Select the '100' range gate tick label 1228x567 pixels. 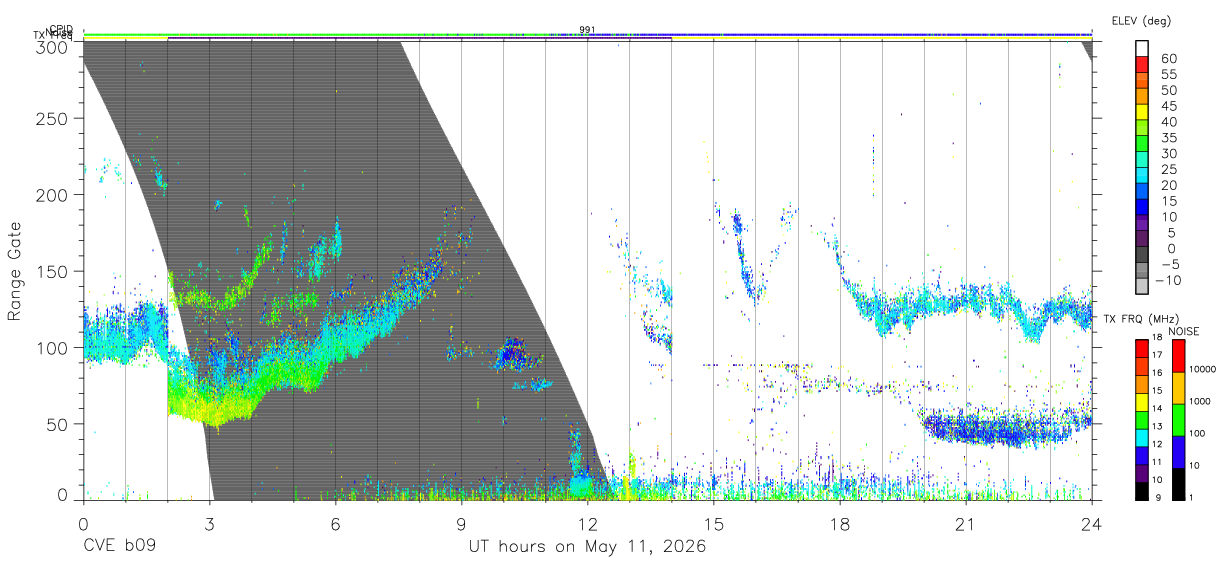coord(54,347)
